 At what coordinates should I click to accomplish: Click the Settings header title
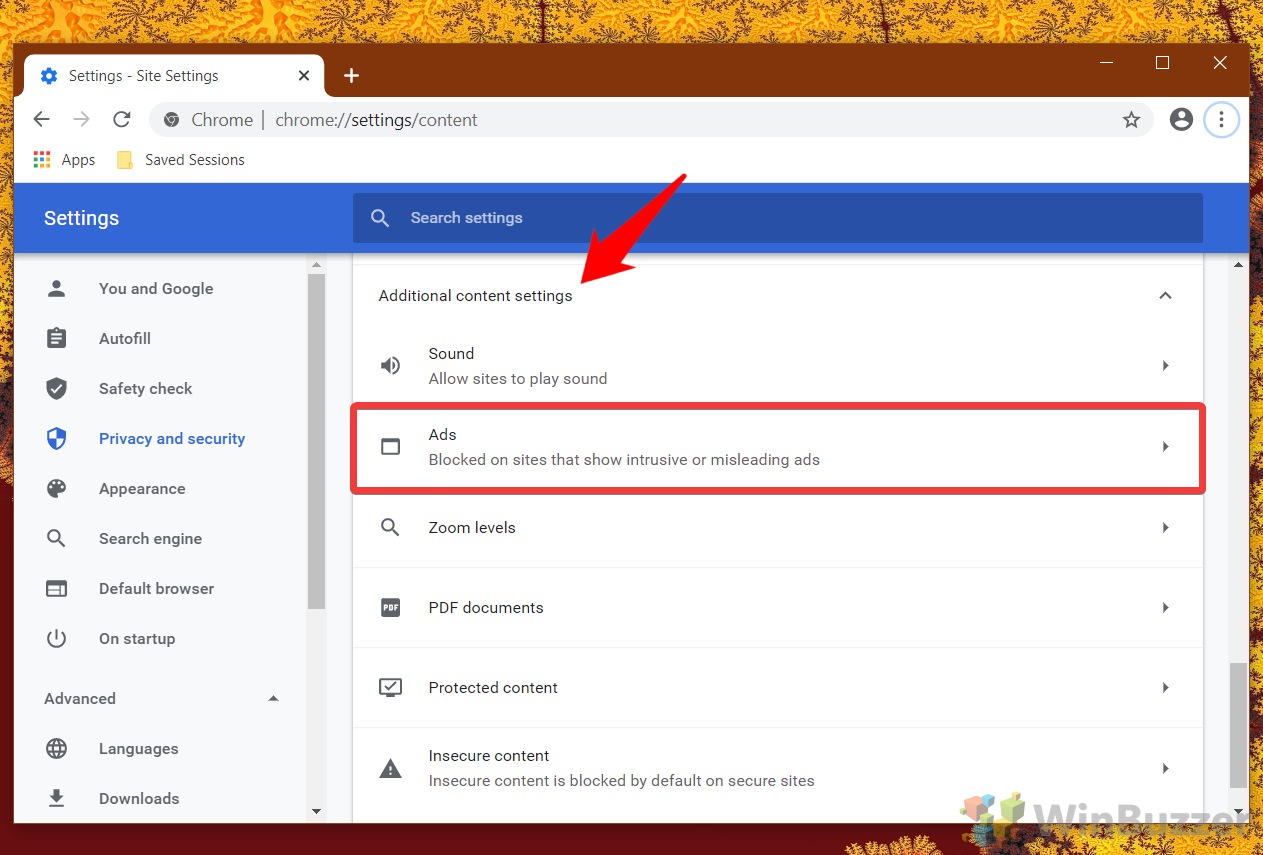point(82,218)
